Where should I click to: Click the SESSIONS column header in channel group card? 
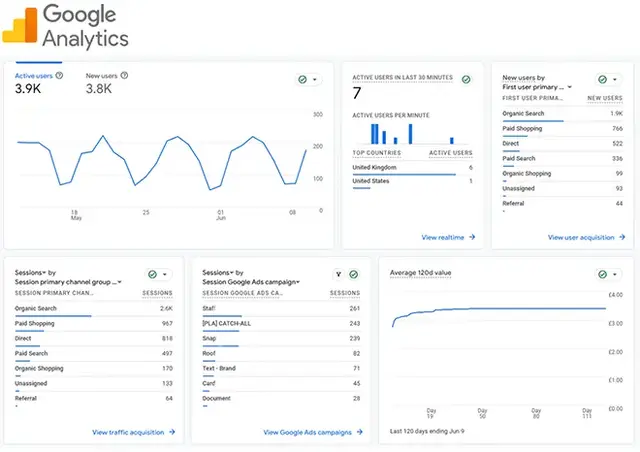click(157, 293)
